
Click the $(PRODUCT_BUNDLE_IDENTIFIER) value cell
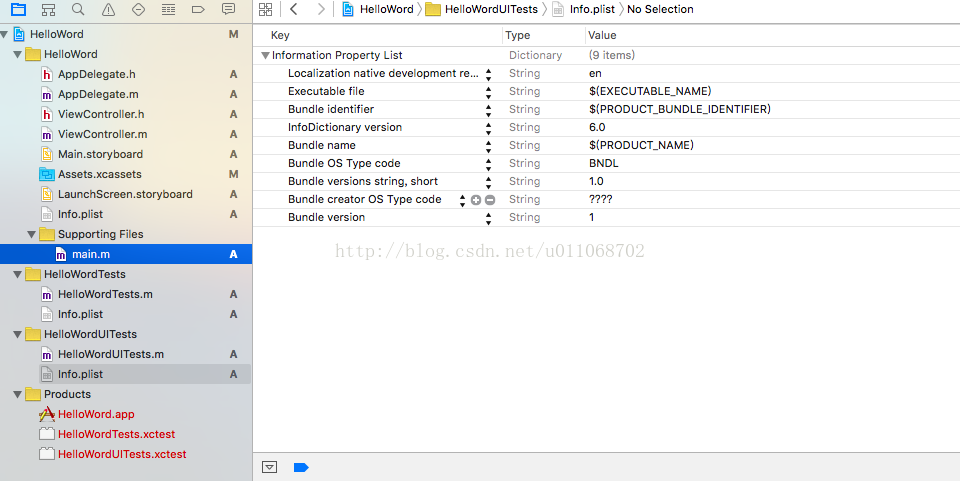[680, 110]
